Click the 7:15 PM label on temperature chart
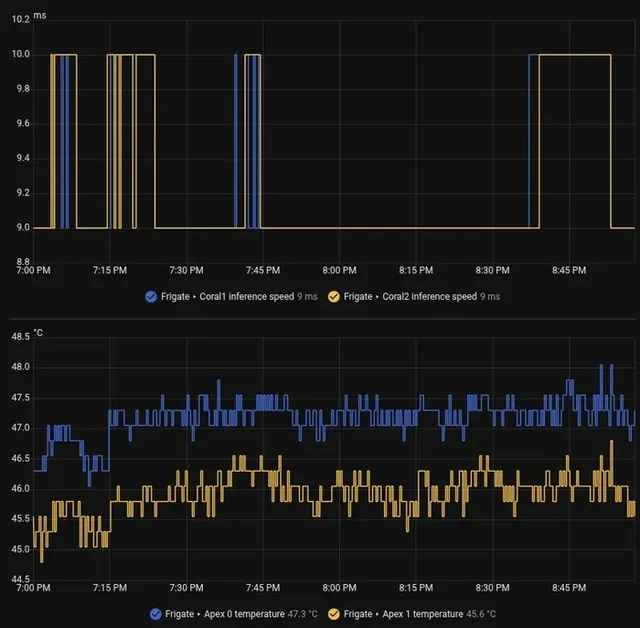This screenshot has height=628, width=640. [x=110, y=588]
